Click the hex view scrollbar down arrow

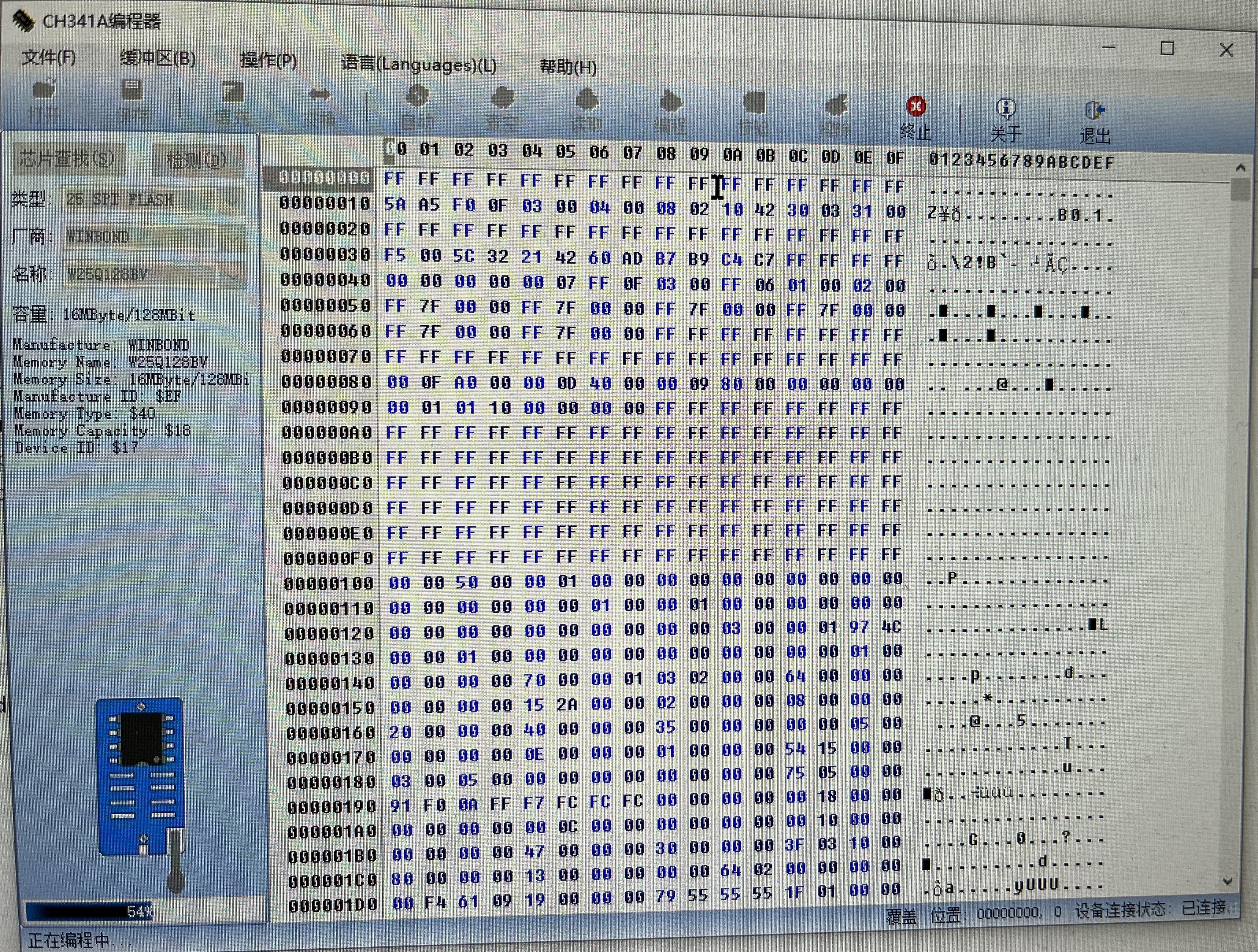1227,880
